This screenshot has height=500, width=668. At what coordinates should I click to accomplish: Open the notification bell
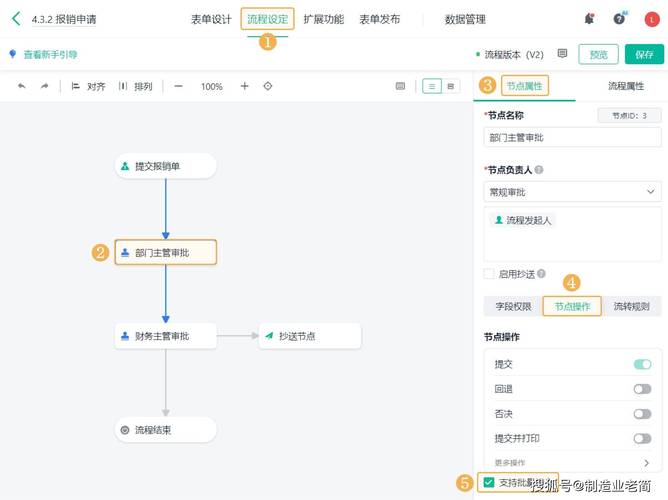(x=589, y=19)
